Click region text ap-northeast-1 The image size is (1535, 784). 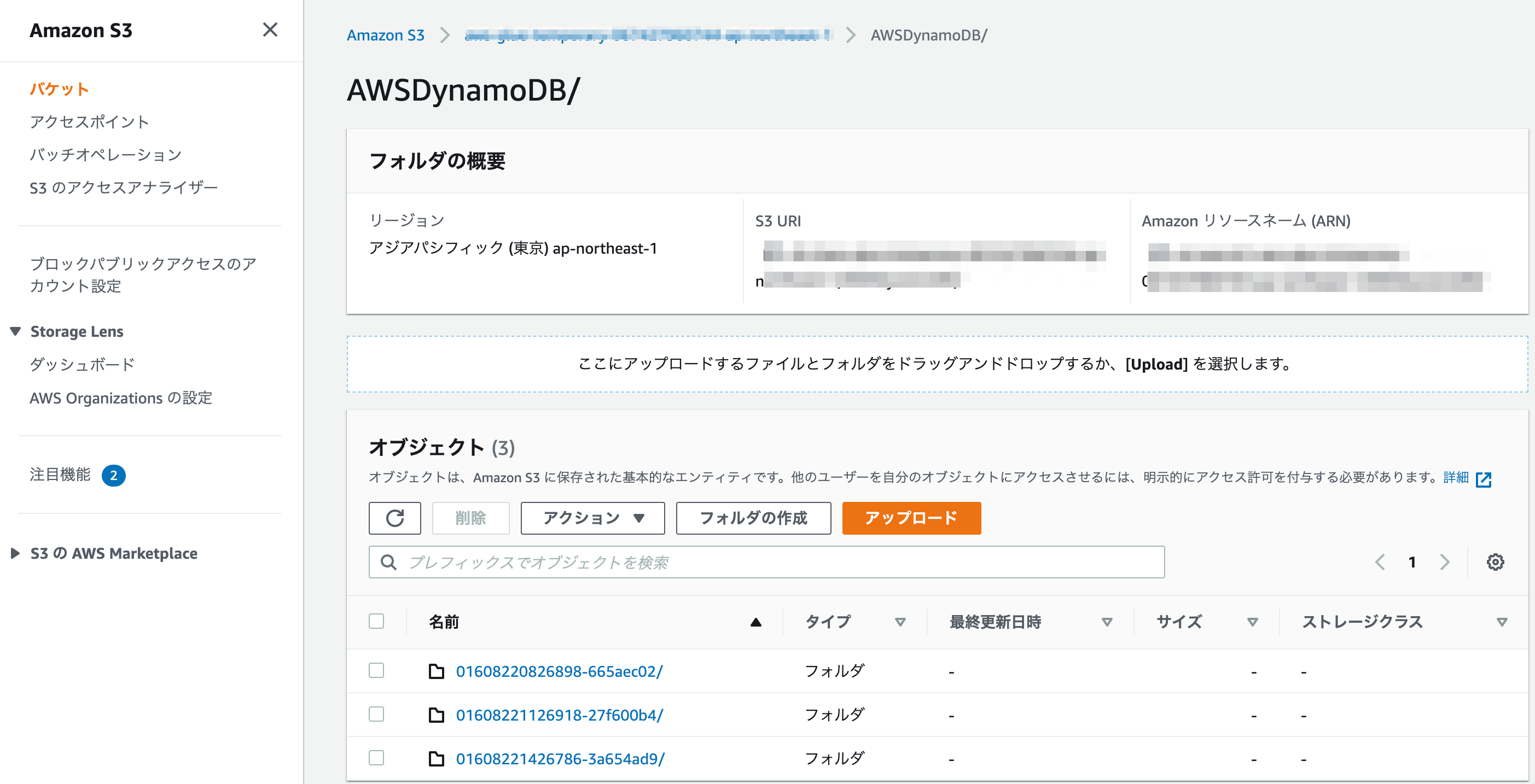[x=605, y=248]
